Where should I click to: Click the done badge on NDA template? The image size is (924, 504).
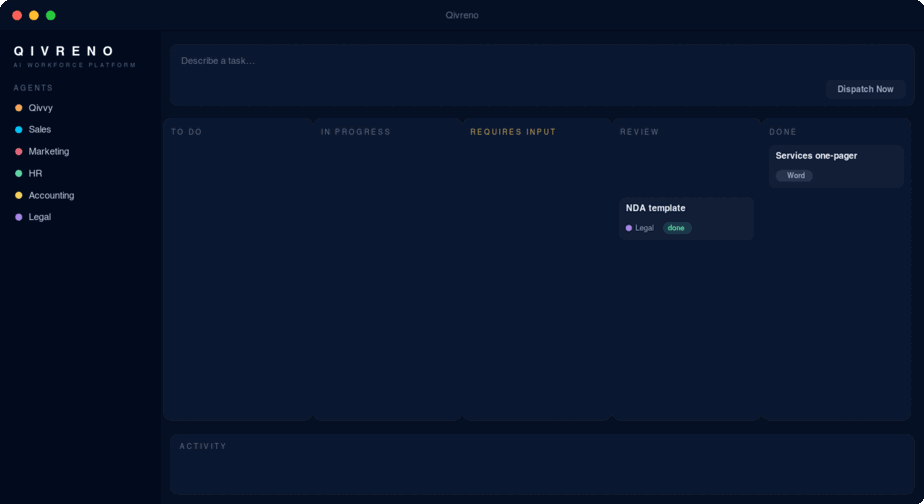[676, 228]
